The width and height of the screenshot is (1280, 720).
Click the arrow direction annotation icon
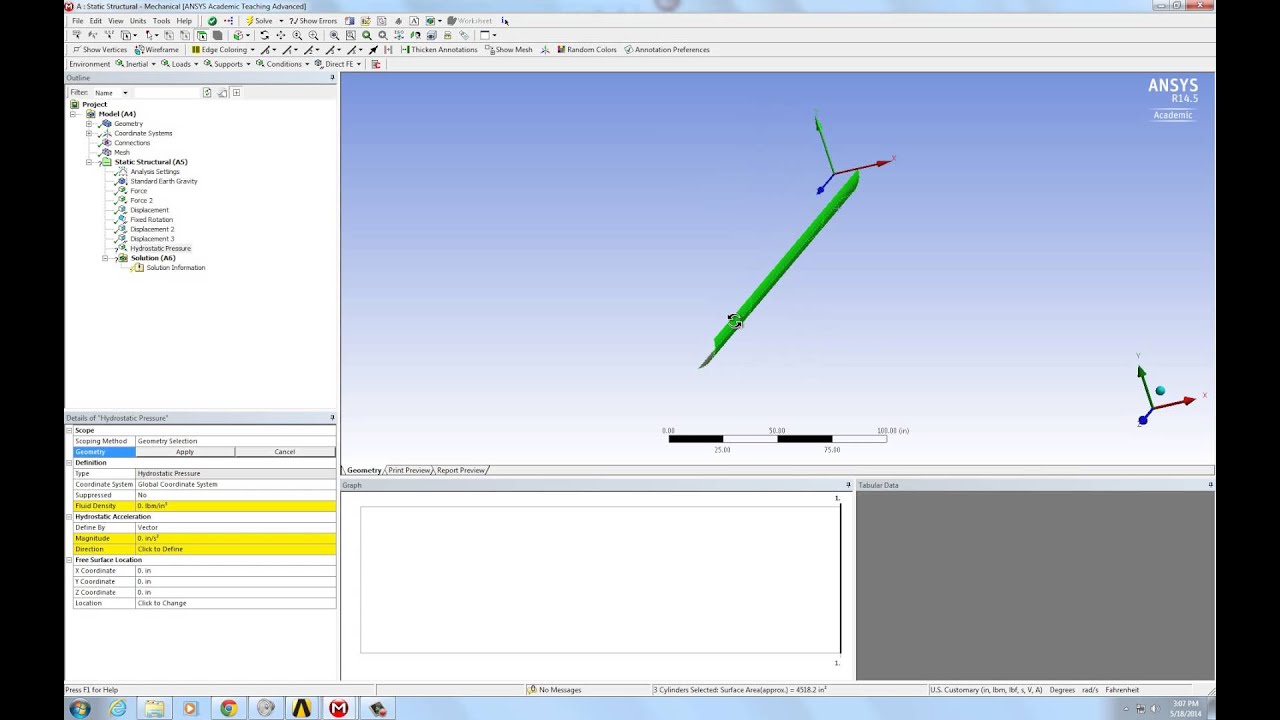(373, 49)
